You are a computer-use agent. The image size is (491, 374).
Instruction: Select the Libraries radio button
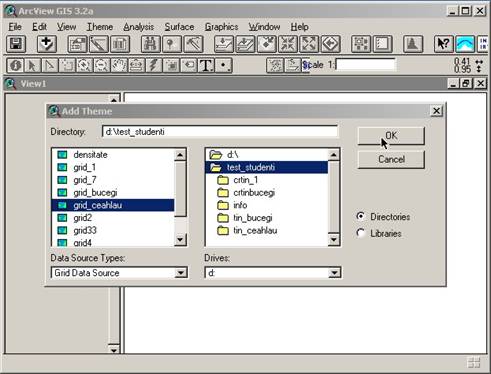point(361,233)
